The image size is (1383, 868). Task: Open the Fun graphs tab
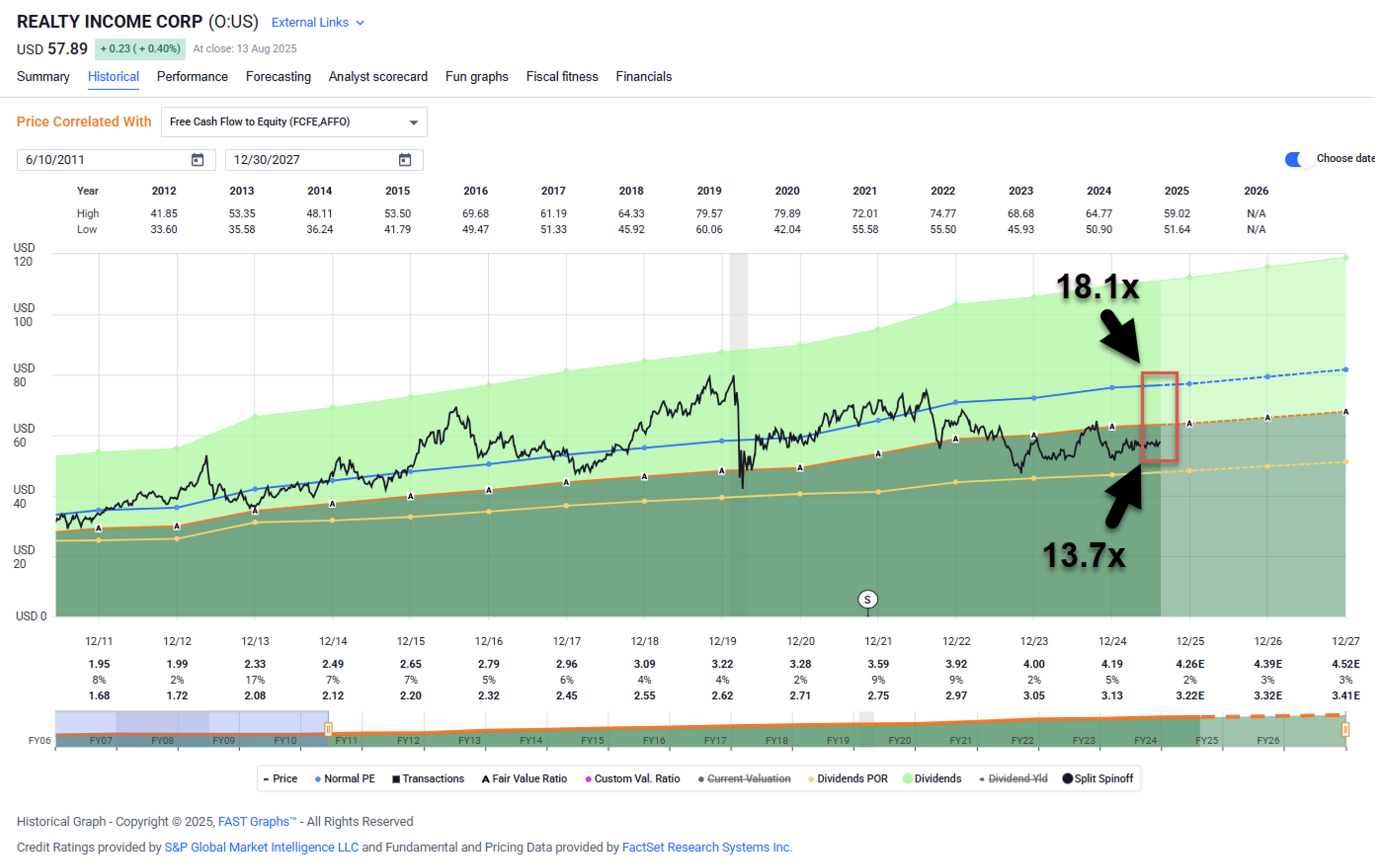476,76
